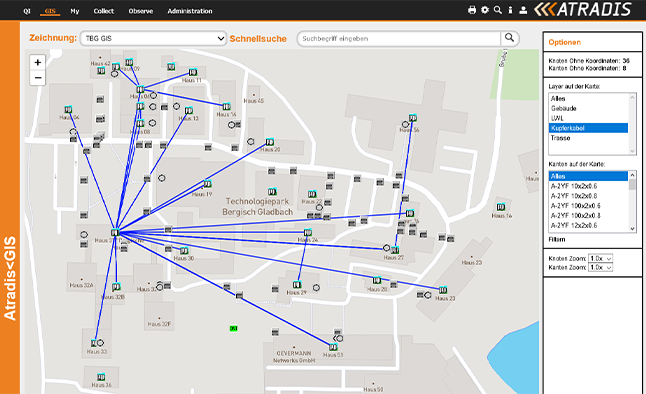Image resolution: width=646 pixels, height=394 pixels.
Task: Click node icon at Haus 16
Action: pos(501,207)
